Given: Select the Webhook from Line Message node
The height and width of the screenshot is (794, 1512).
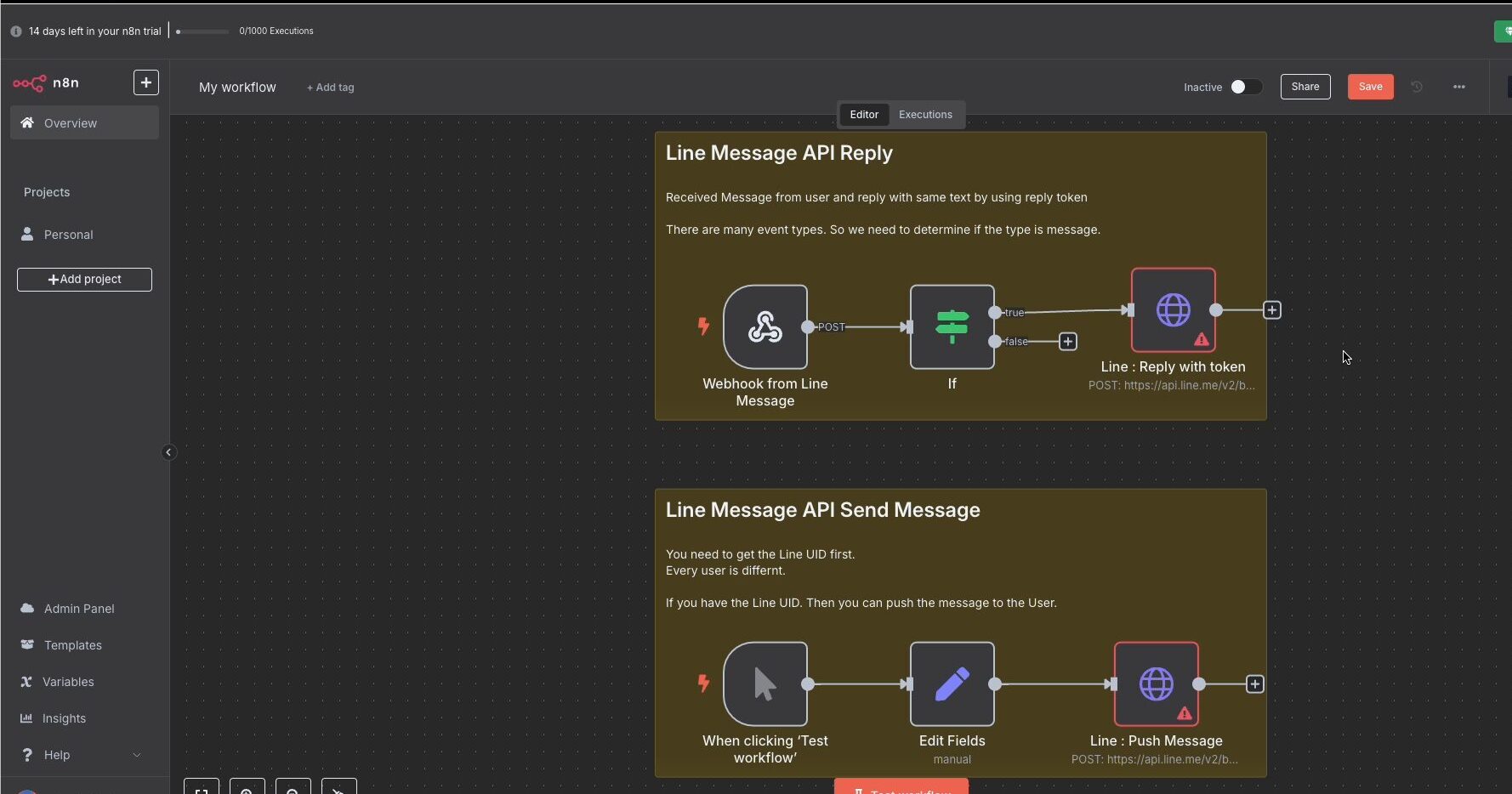Looking at the screenshot, I should 765,326.
